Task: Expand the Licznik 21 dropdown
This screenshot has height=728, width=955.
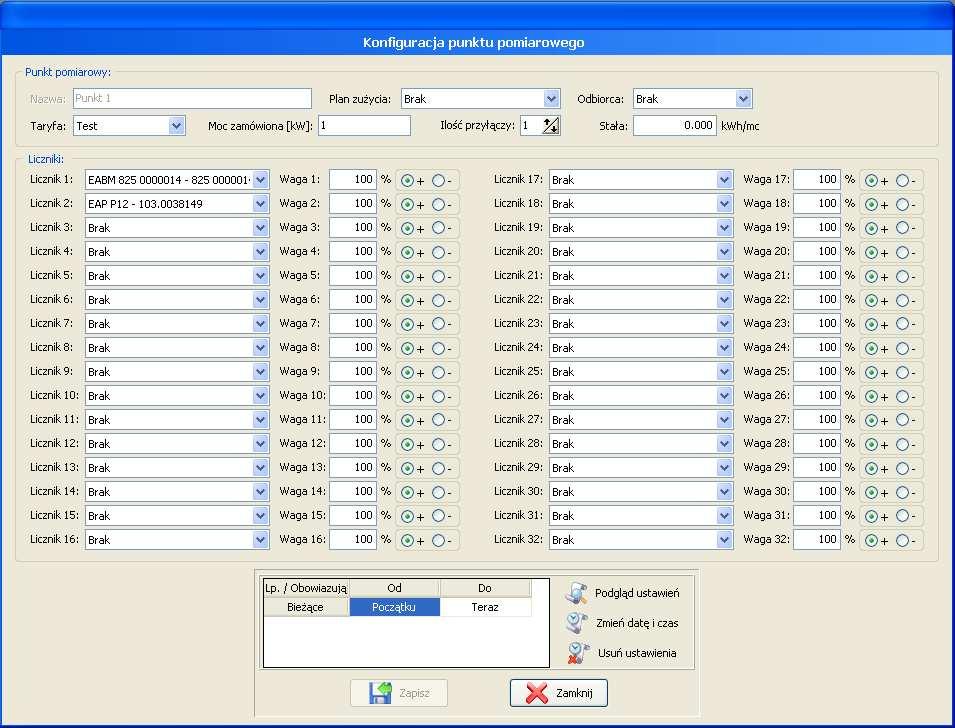Action: pos(724,275)
